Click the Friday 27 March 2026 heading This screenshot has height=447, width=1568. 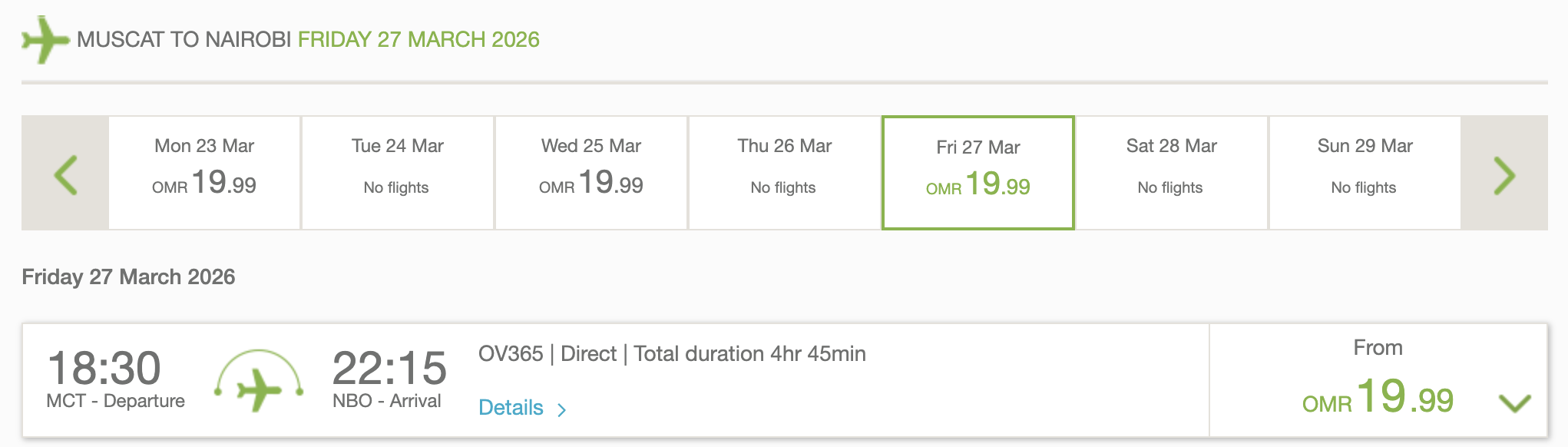(x=128, y=276)
